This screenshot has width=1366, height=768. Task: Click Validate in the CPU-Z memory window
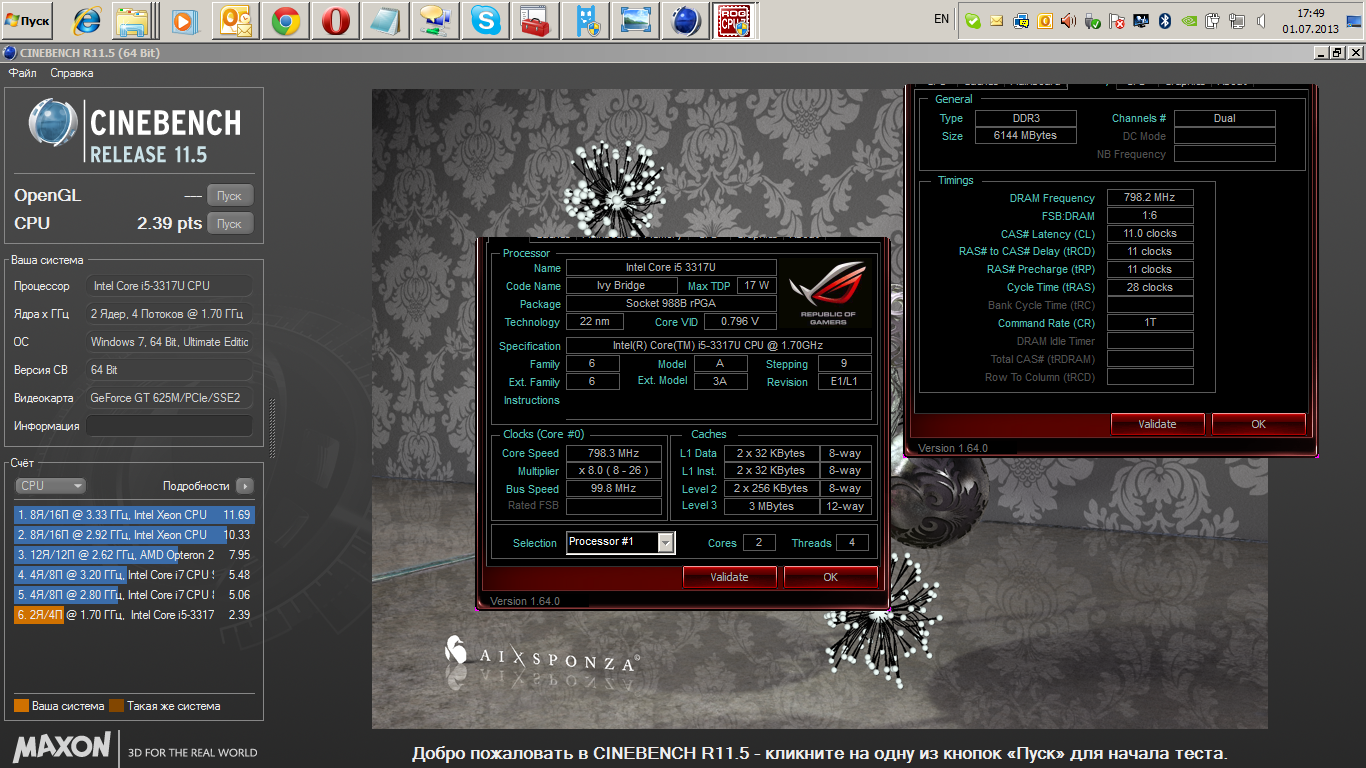click(x=1157, y=424)
